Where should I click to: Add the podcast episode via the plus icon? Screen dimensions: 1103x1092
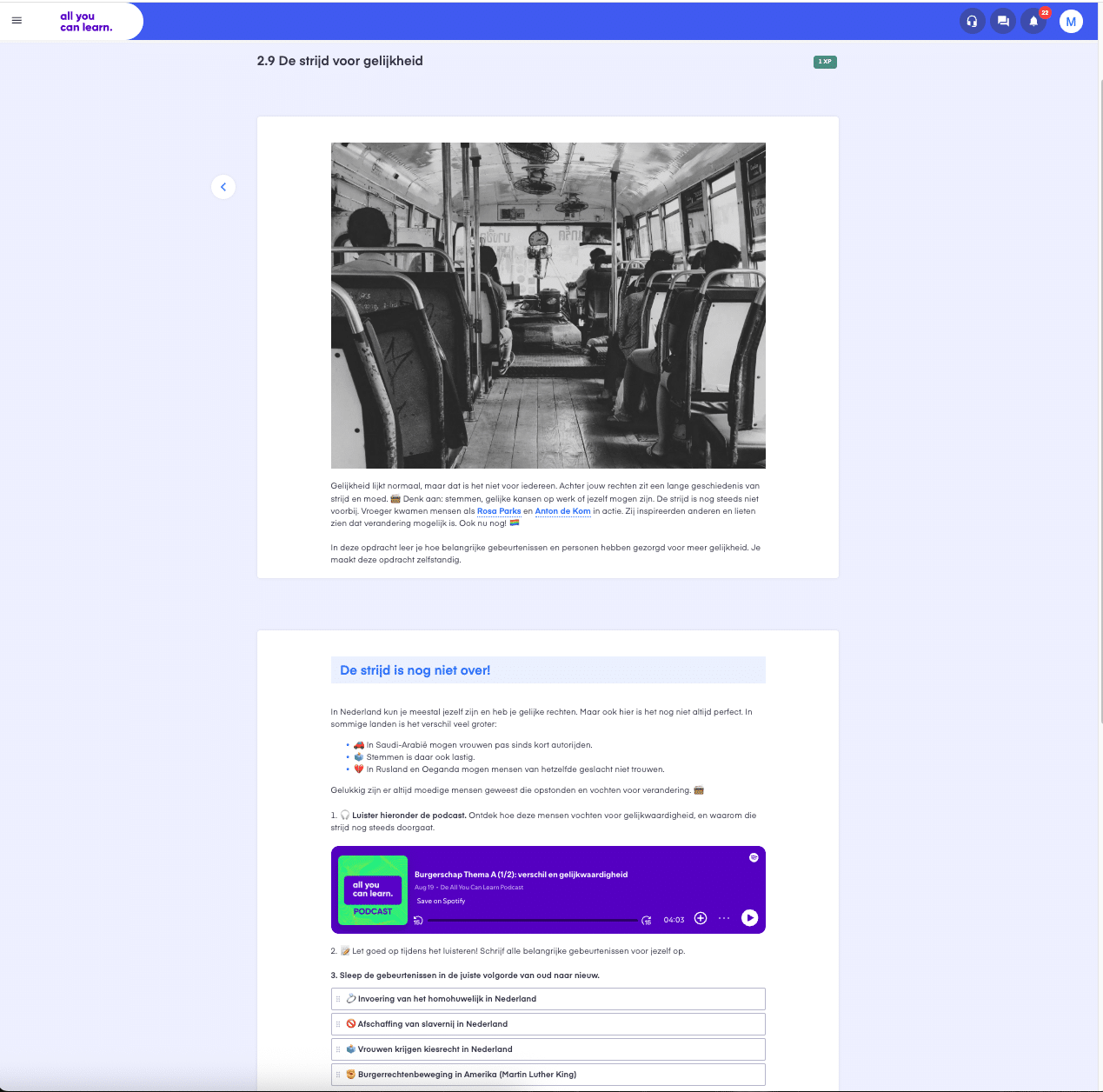pos(701,918)
